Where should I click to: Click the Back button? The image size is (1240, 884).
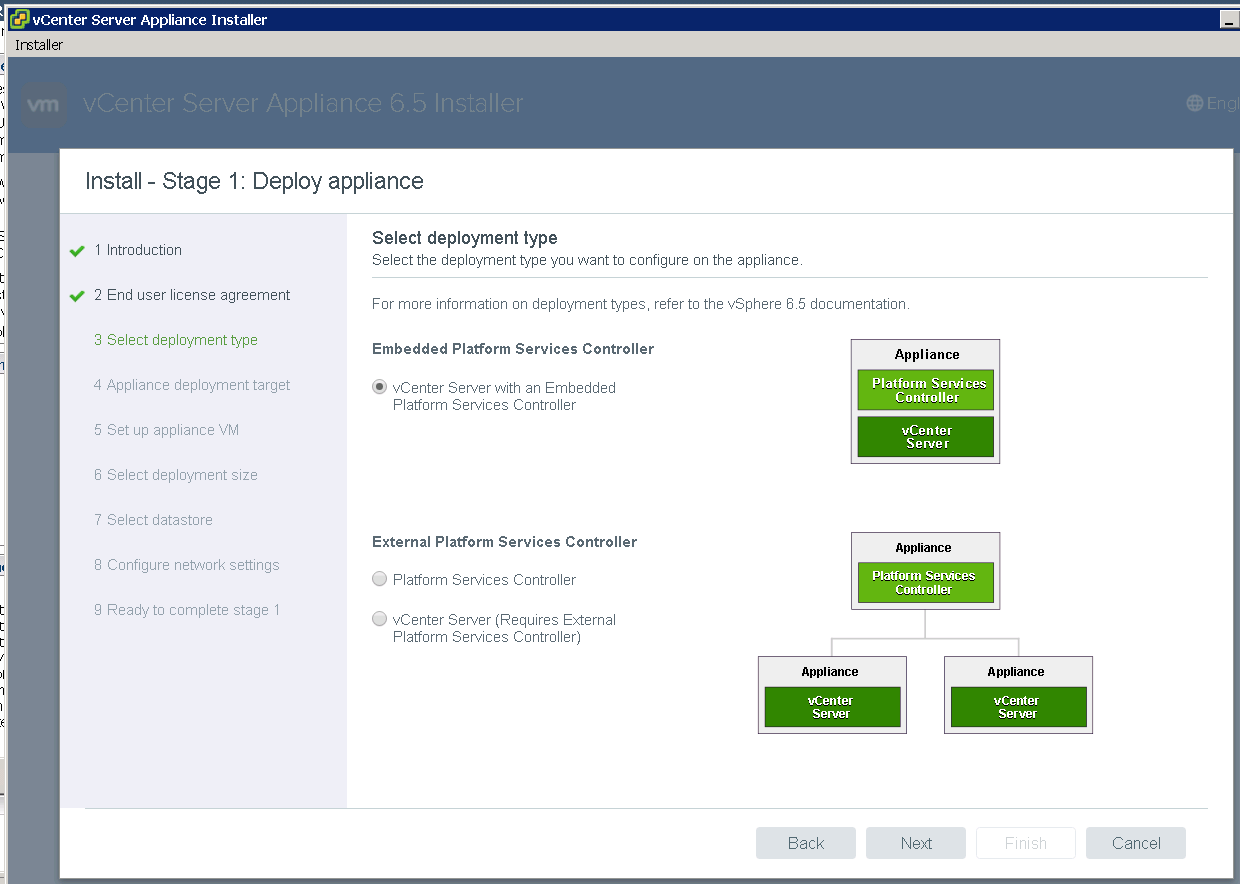(x=806, y=843)
